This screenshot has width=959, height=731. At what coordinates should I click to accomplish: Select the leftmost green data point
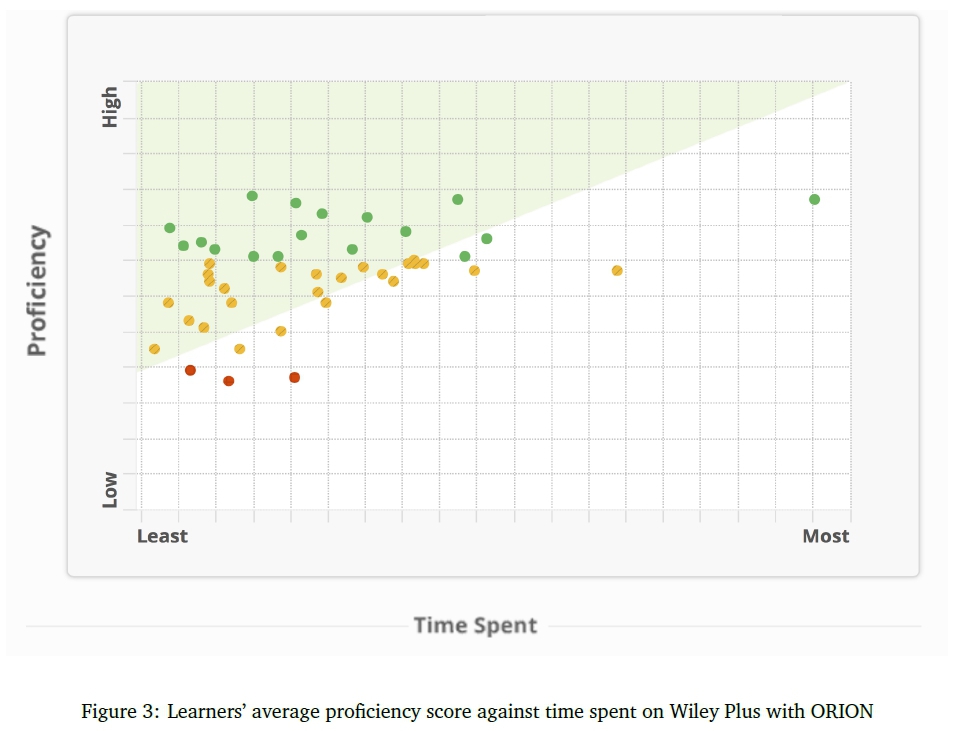(x=169, y=228)
